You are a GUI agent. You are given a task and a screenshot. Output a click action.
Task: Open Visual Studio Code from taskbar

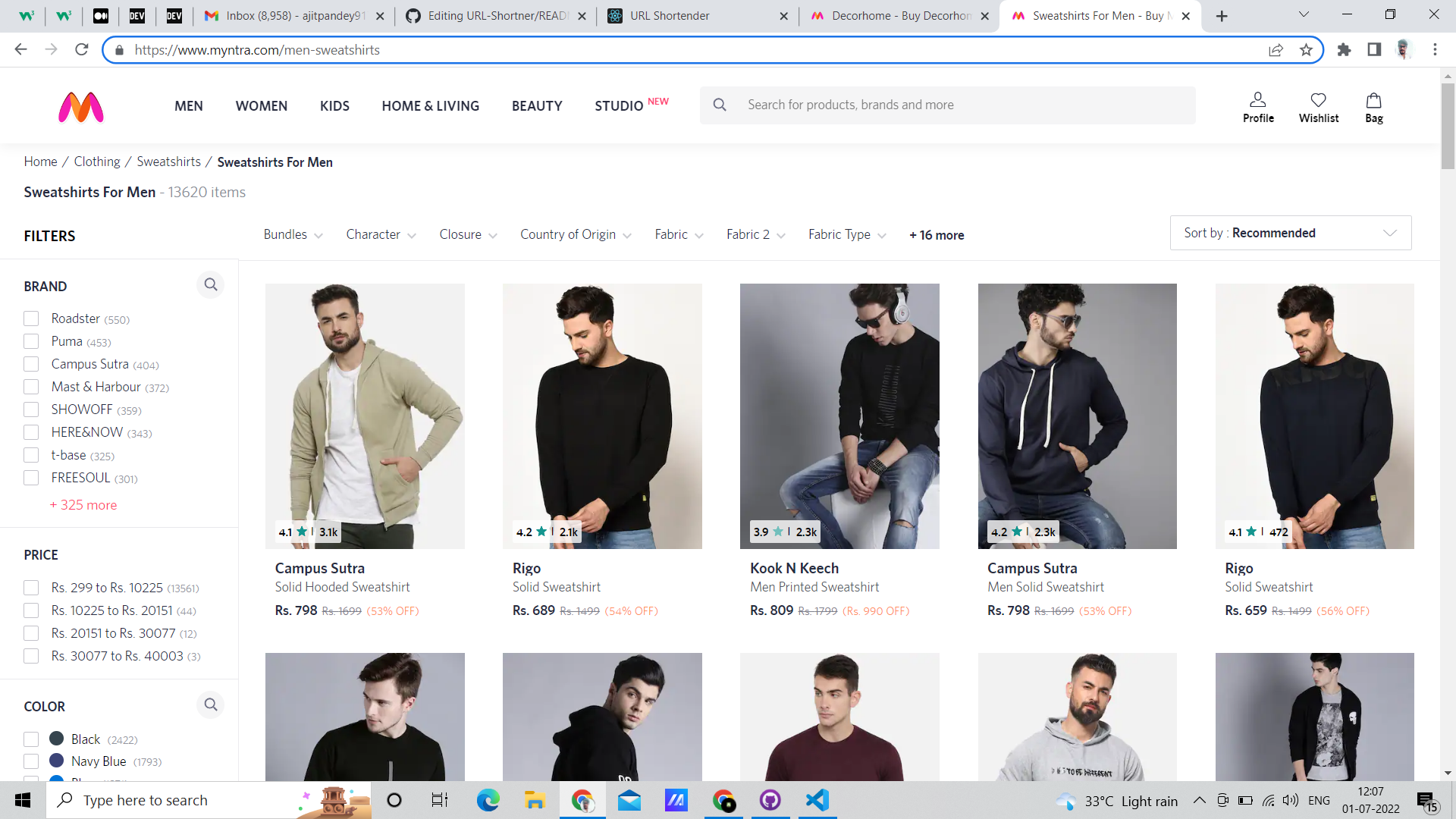817,800
